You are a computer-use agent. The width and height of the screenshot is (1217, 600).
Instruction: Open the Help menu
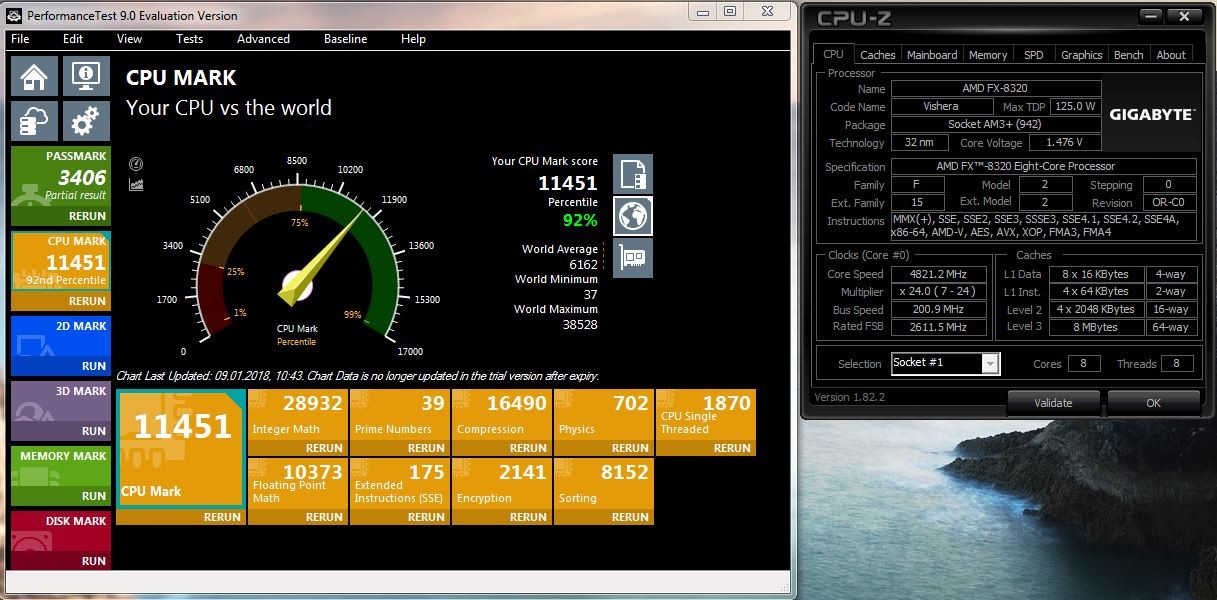tap(413, 39)
